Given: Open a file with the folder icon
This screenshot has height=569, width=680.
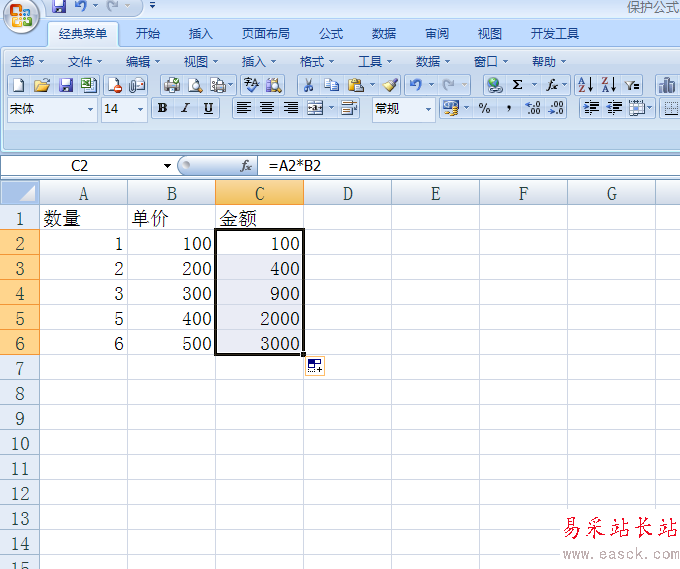Looking at the screenshot, I should 42,85.
